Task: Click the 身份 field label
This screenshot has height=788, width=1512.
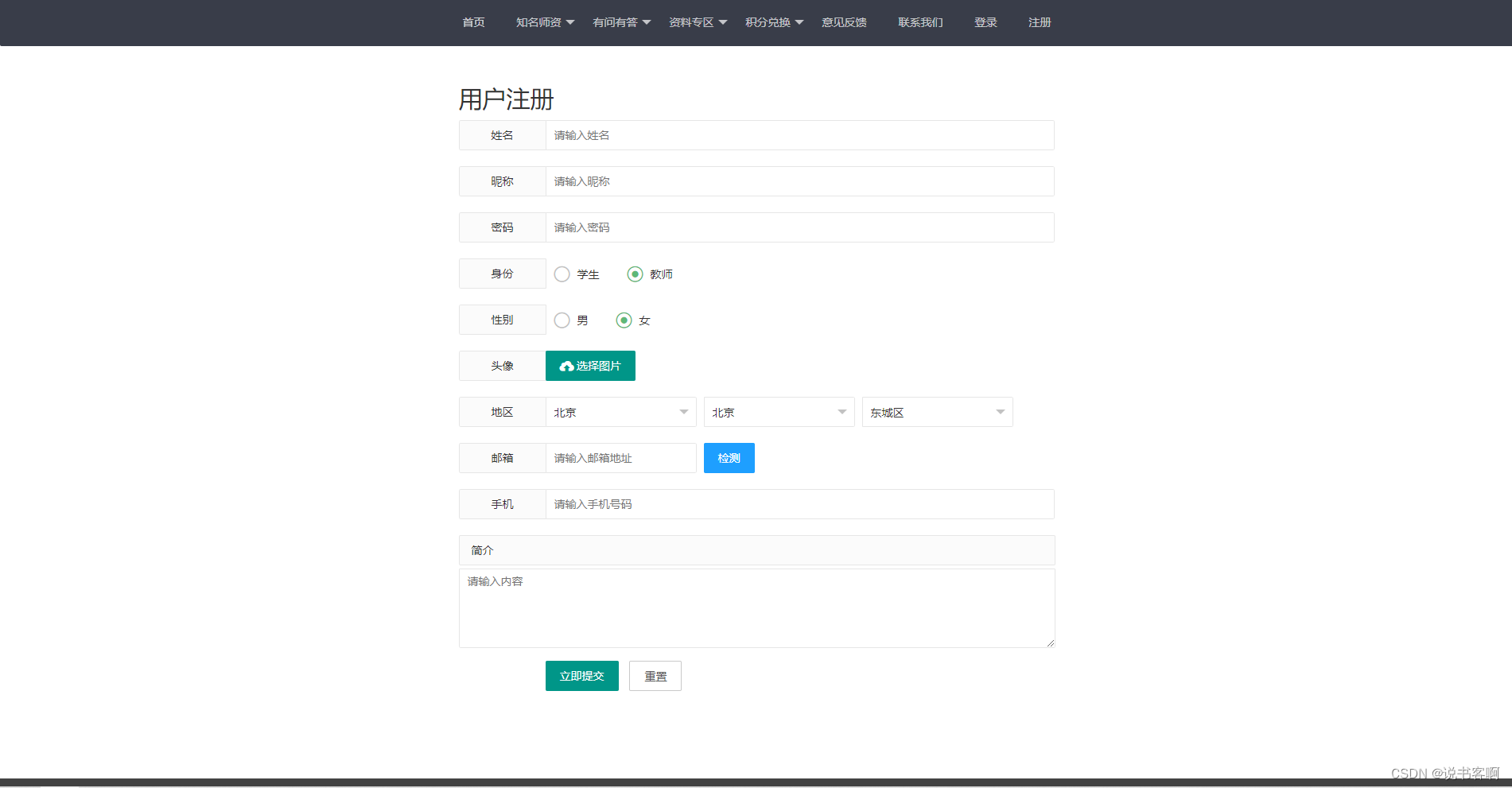Action: [x=503, y=274]
